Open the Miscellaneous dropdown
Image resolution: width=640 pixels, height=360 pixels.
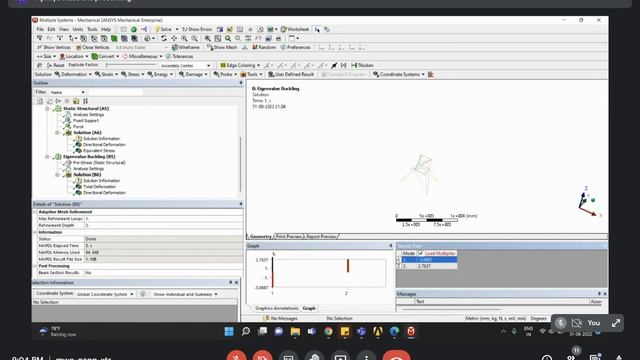142,56
